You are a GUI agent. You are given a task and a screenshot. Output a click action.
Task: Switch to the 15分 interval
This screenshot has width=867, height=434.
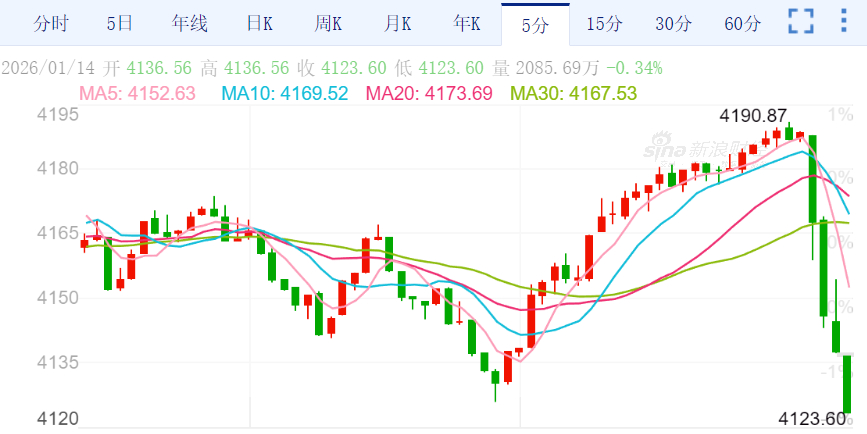(x=604, y=24)
